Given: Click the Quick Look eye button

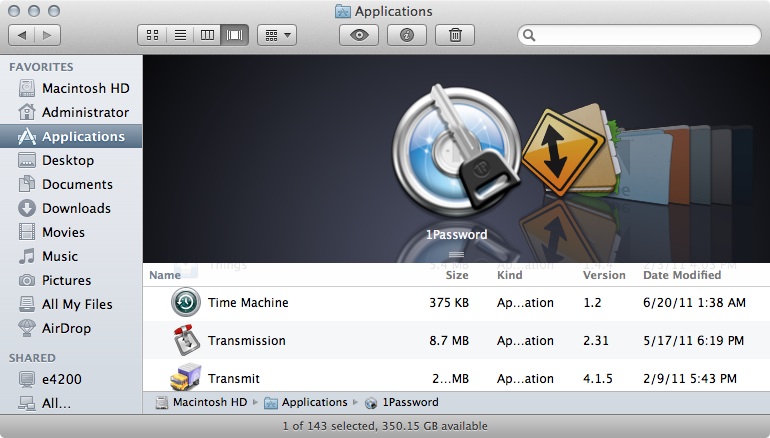Looking at the screenshot, I should 359,35.
